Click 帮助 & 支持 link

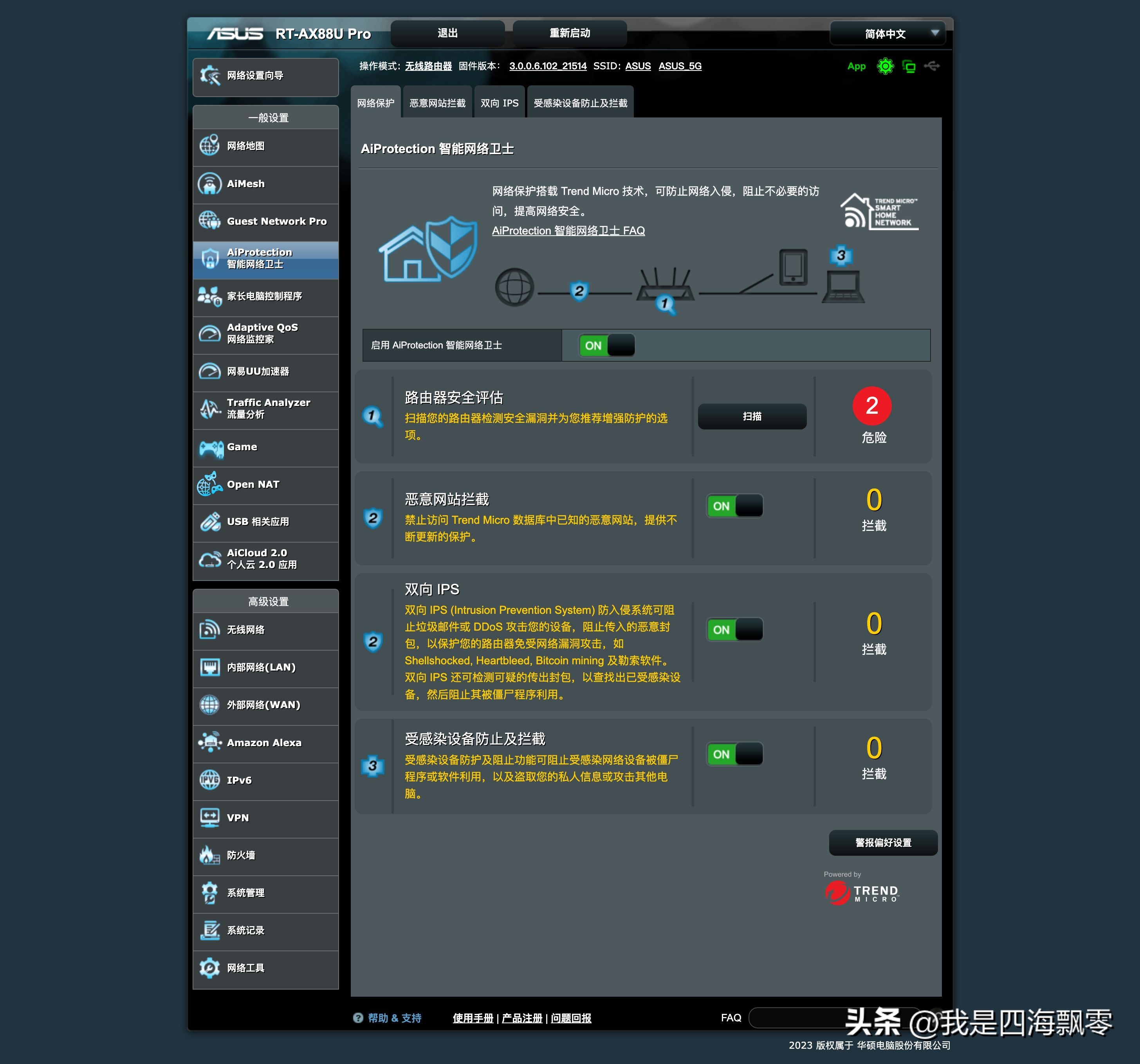coord(395,1018)
